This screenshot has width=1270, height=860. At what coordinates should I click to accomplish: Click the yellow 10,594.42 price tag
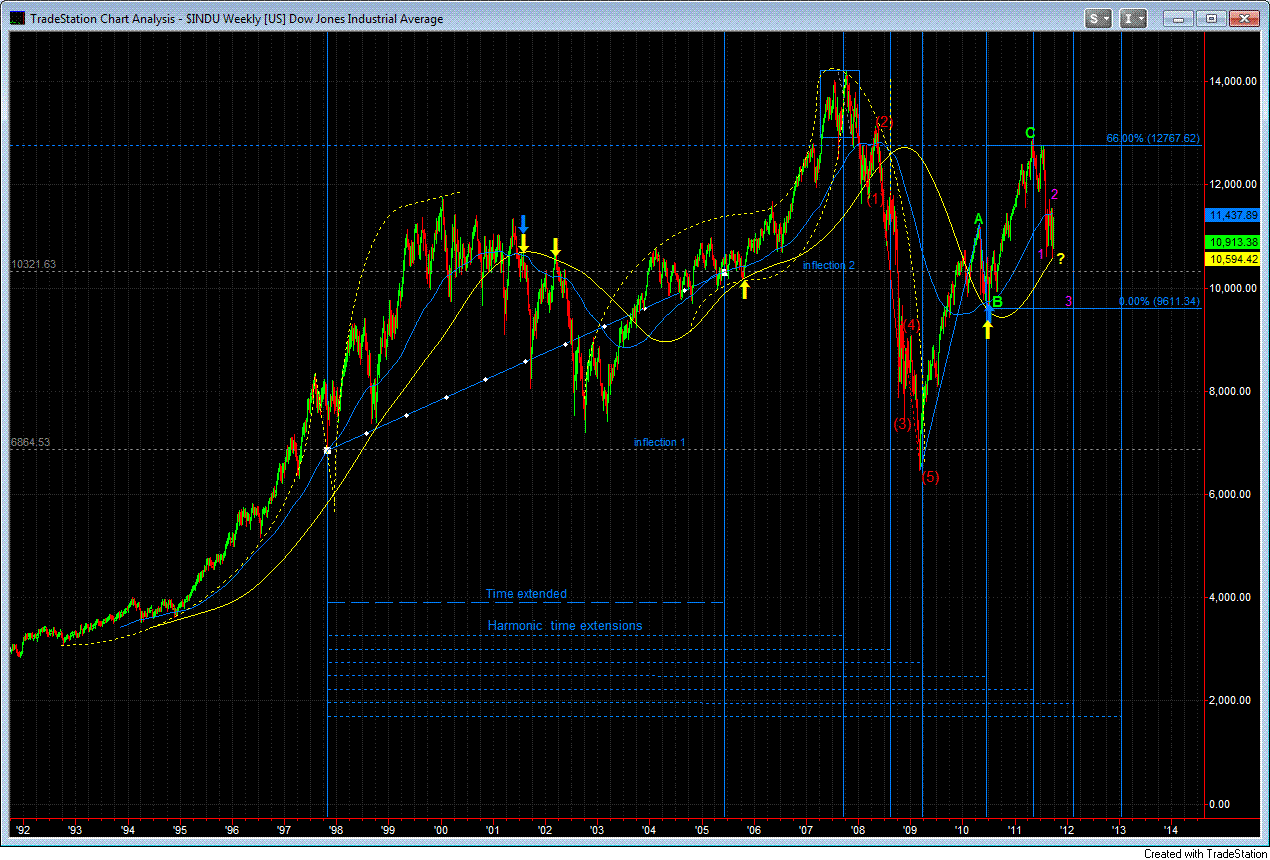[1233, 259]
